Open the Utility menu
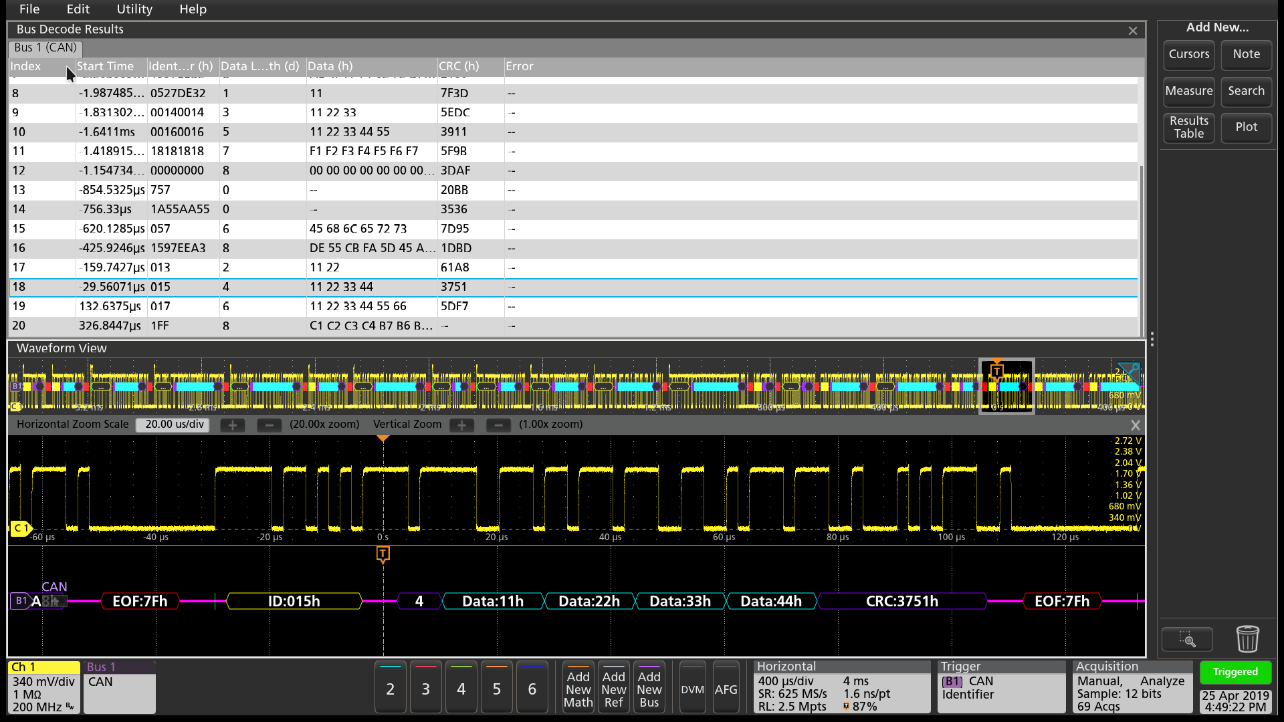1284x722 pixels. click(x=133, y=9)
